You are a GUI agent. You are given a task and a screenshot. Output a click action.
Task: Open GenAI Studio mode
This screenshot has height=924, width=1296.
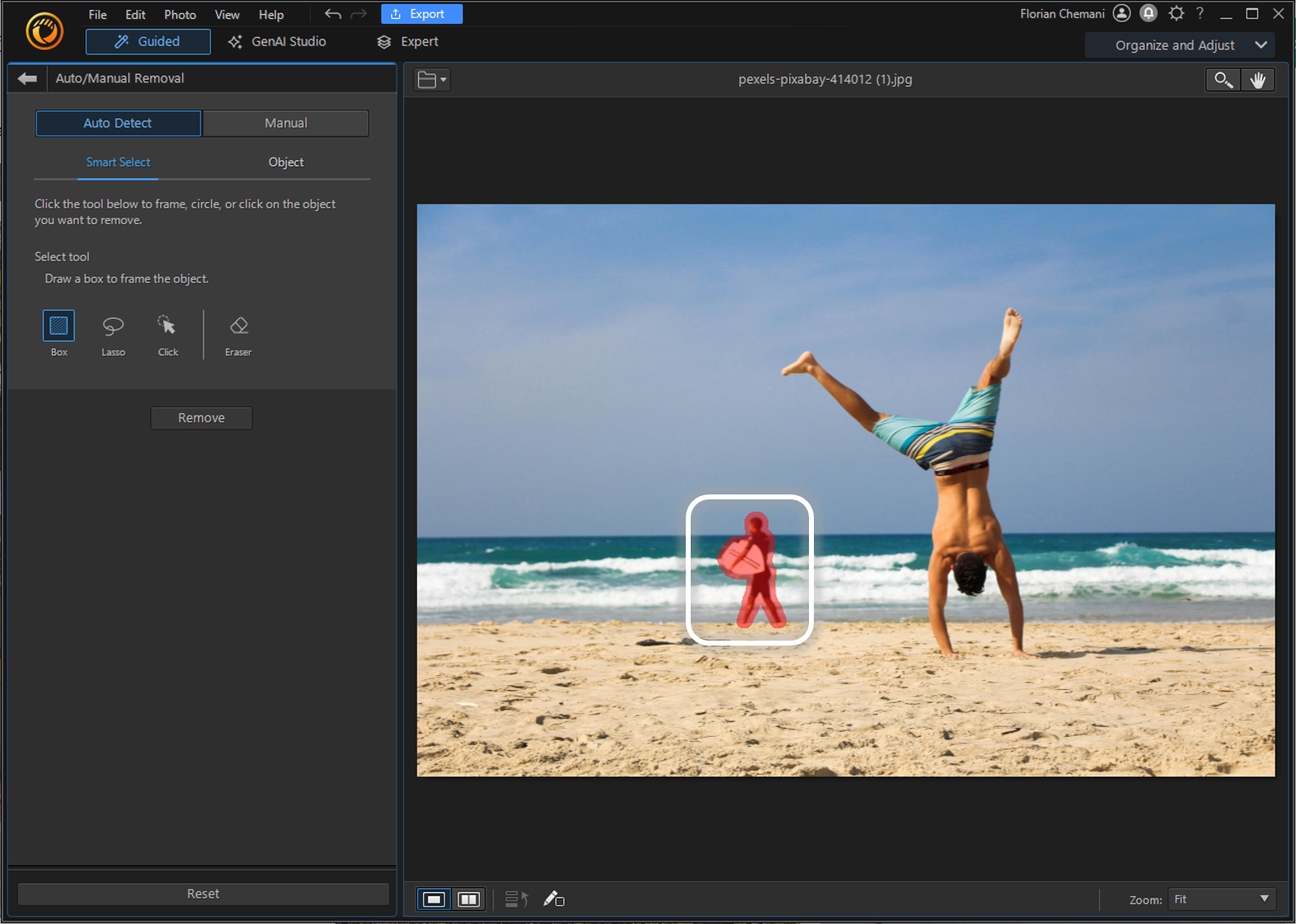coord(277,42)
